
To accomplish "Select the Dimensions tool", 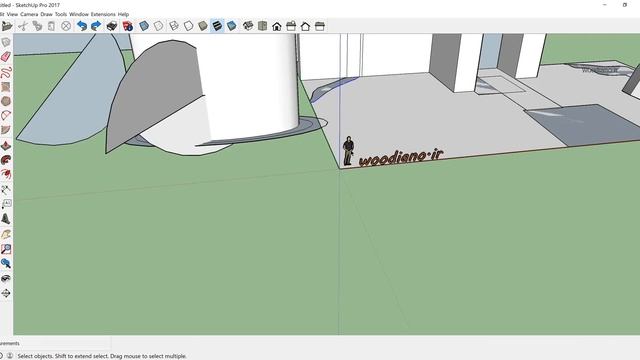I will coord(6,189).
